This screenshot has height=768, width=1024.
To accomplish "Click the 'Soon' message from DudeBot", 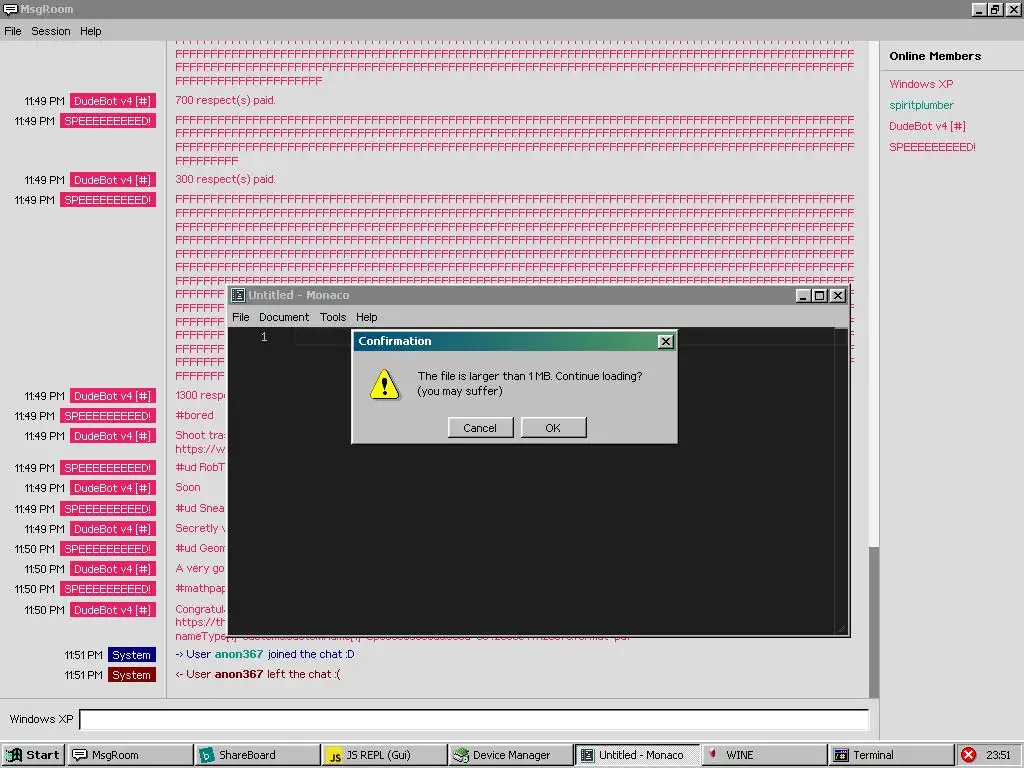I will coord(187,487).
